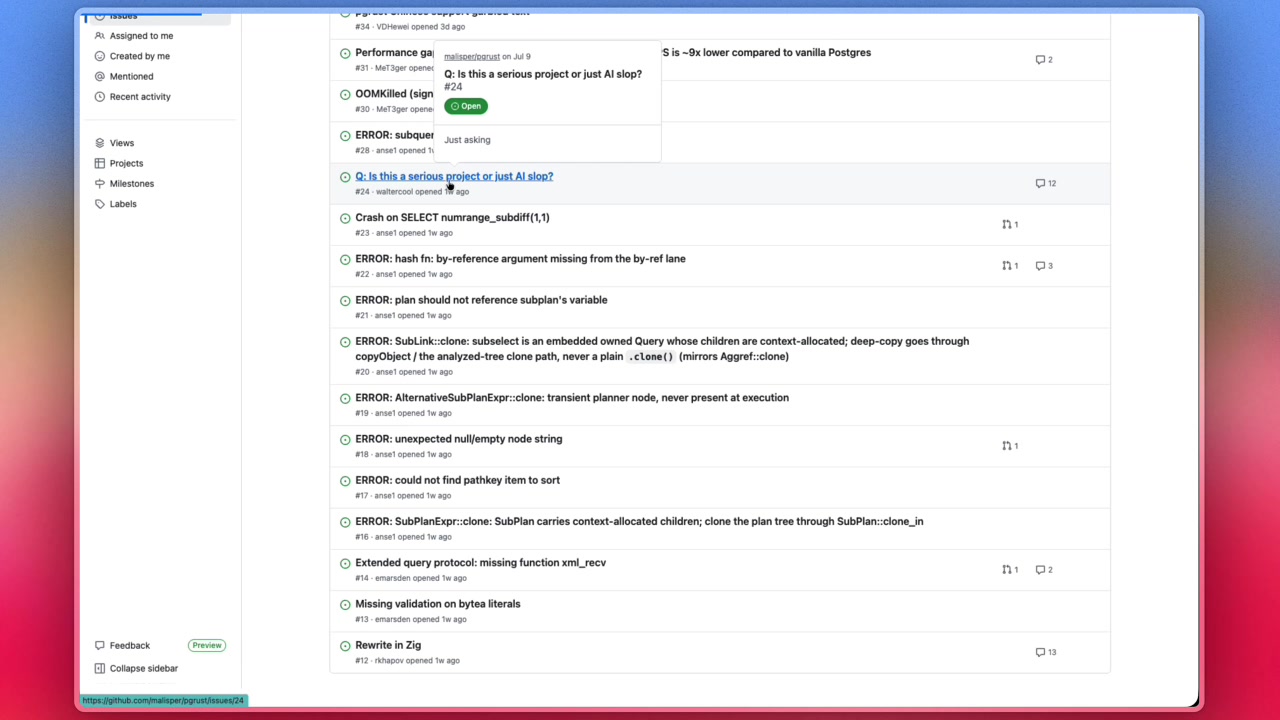This screenshot has width=1280, height=720.
Task: Open issue 'plan should not reference subplan's variable'
Action: point(481,300)
